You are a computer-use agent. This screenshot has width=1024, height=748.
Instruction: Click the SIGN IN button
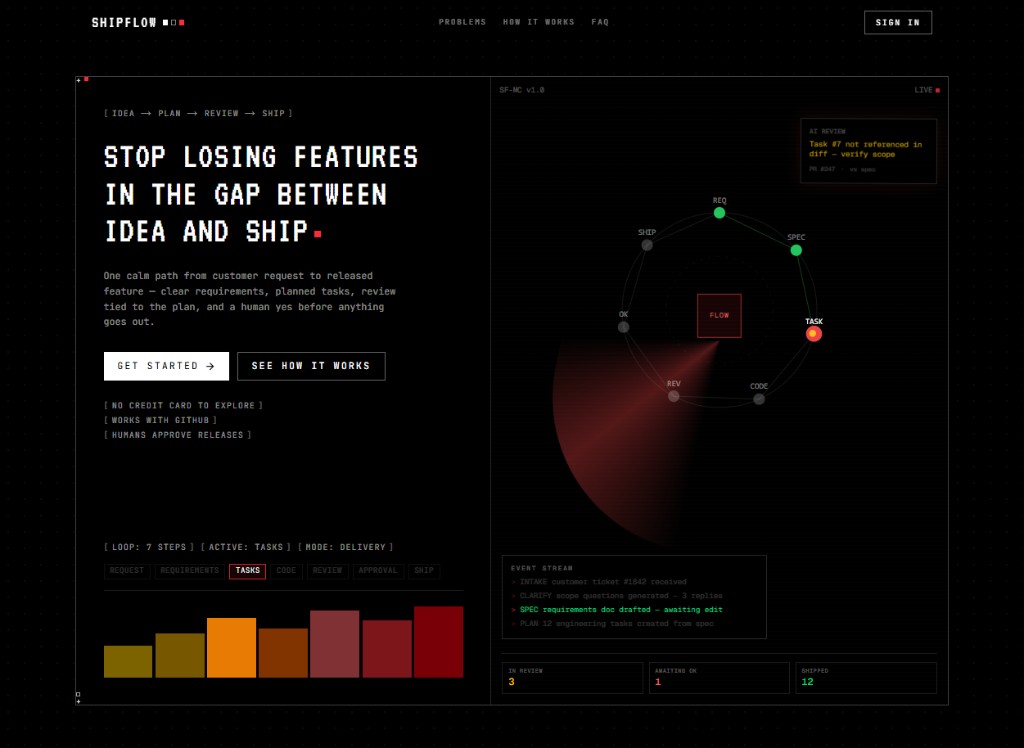click(x=898, y=23)
